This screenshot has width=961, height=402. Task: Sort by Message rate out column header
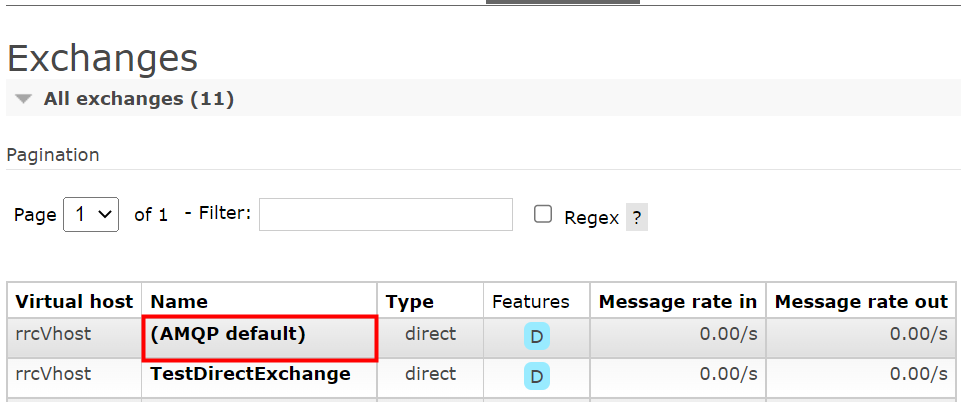(x=861, y=302)
